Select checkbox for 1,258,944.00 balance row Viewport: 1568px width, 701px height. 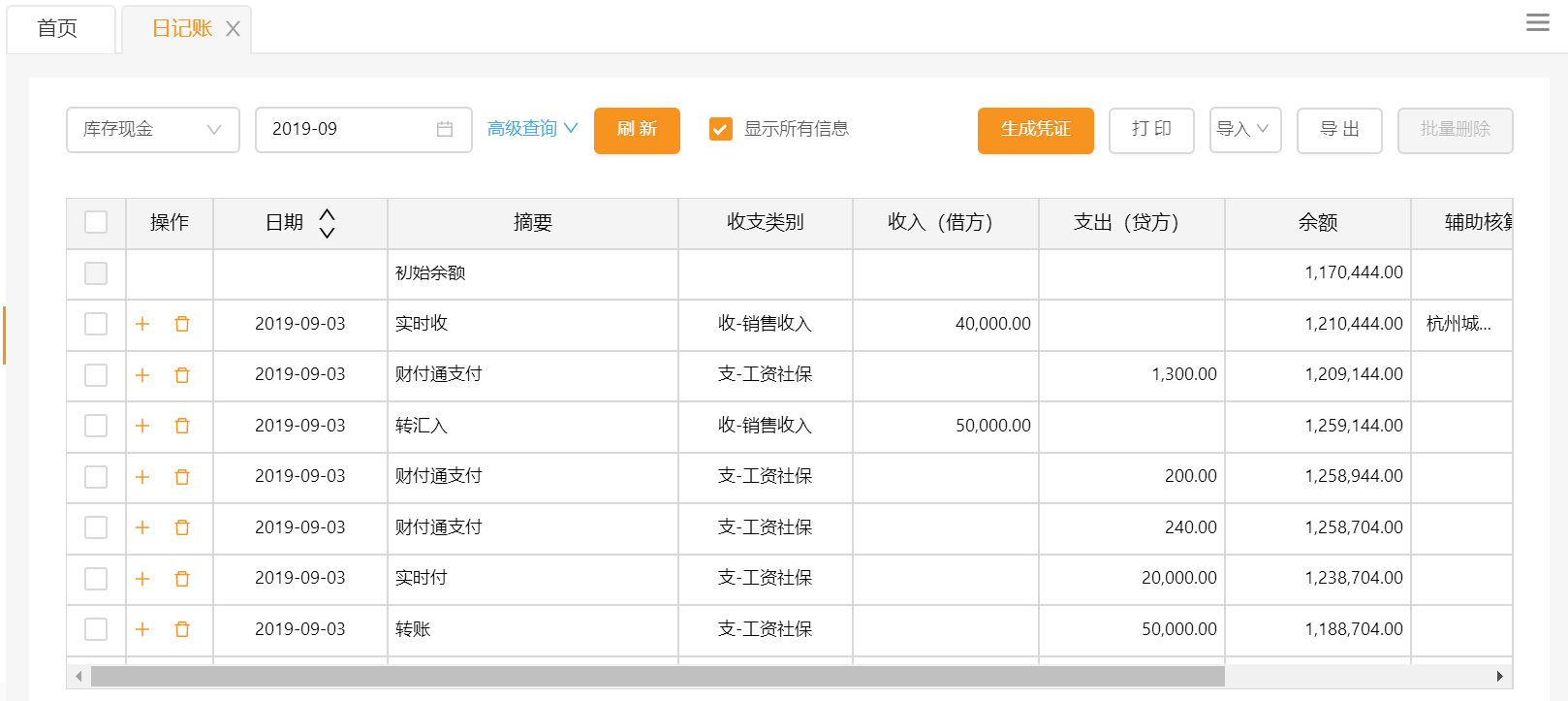click(x=96, y=477)
